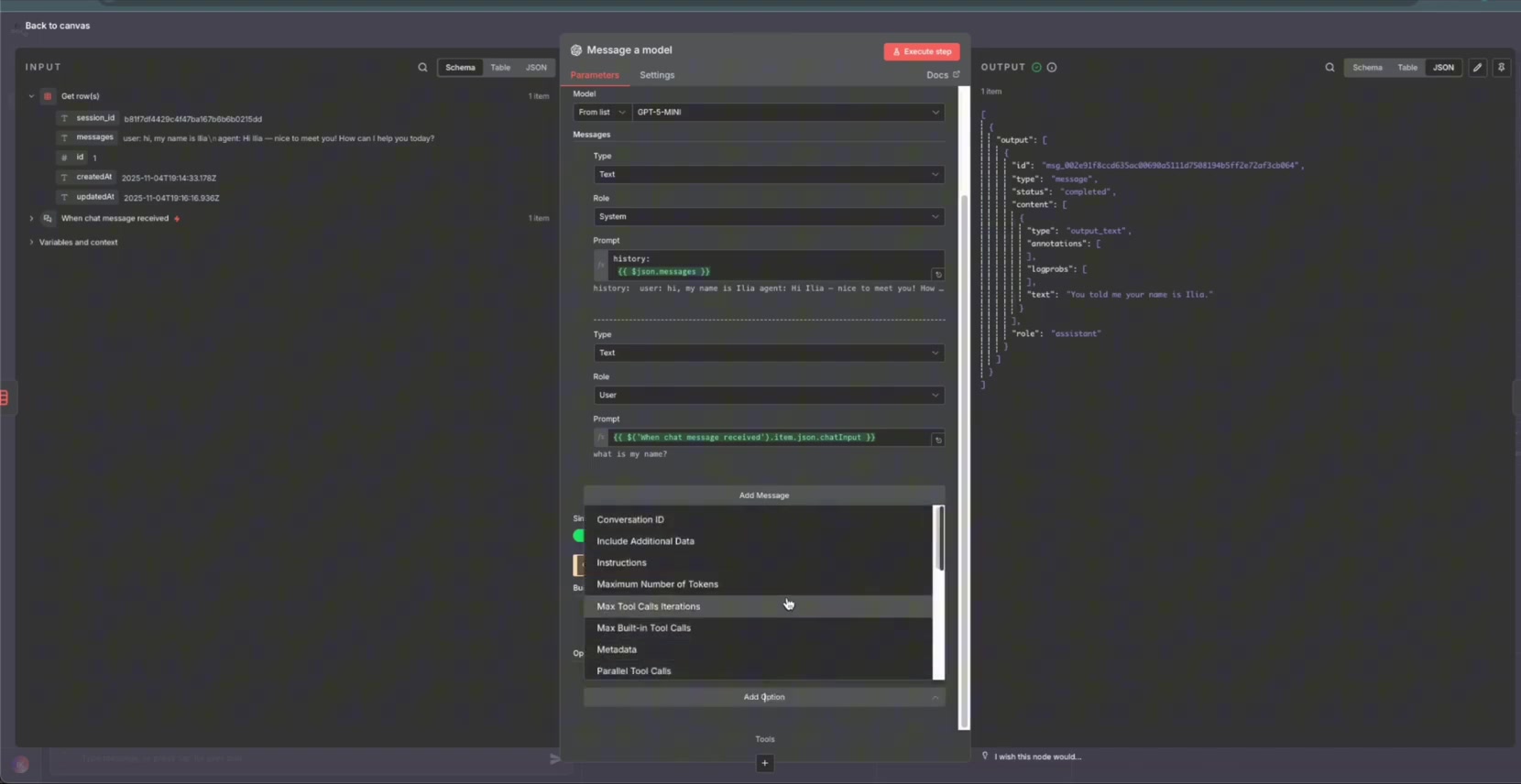Screen dimensions: 1521x784
Task: Click fx expression icon of system prompt
Action: click(x=601, y=265)
